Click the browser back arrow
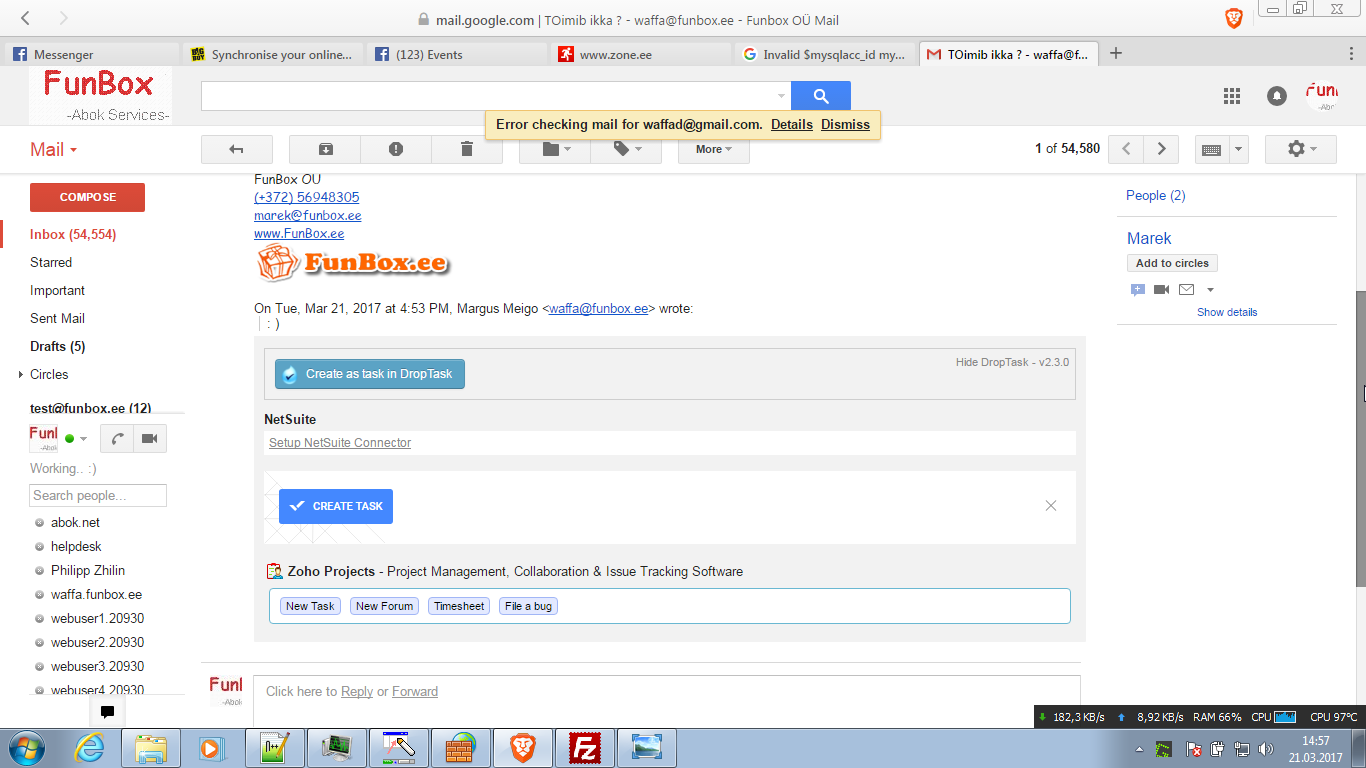Screen dimensions: 1366x768 coord(25,18)
